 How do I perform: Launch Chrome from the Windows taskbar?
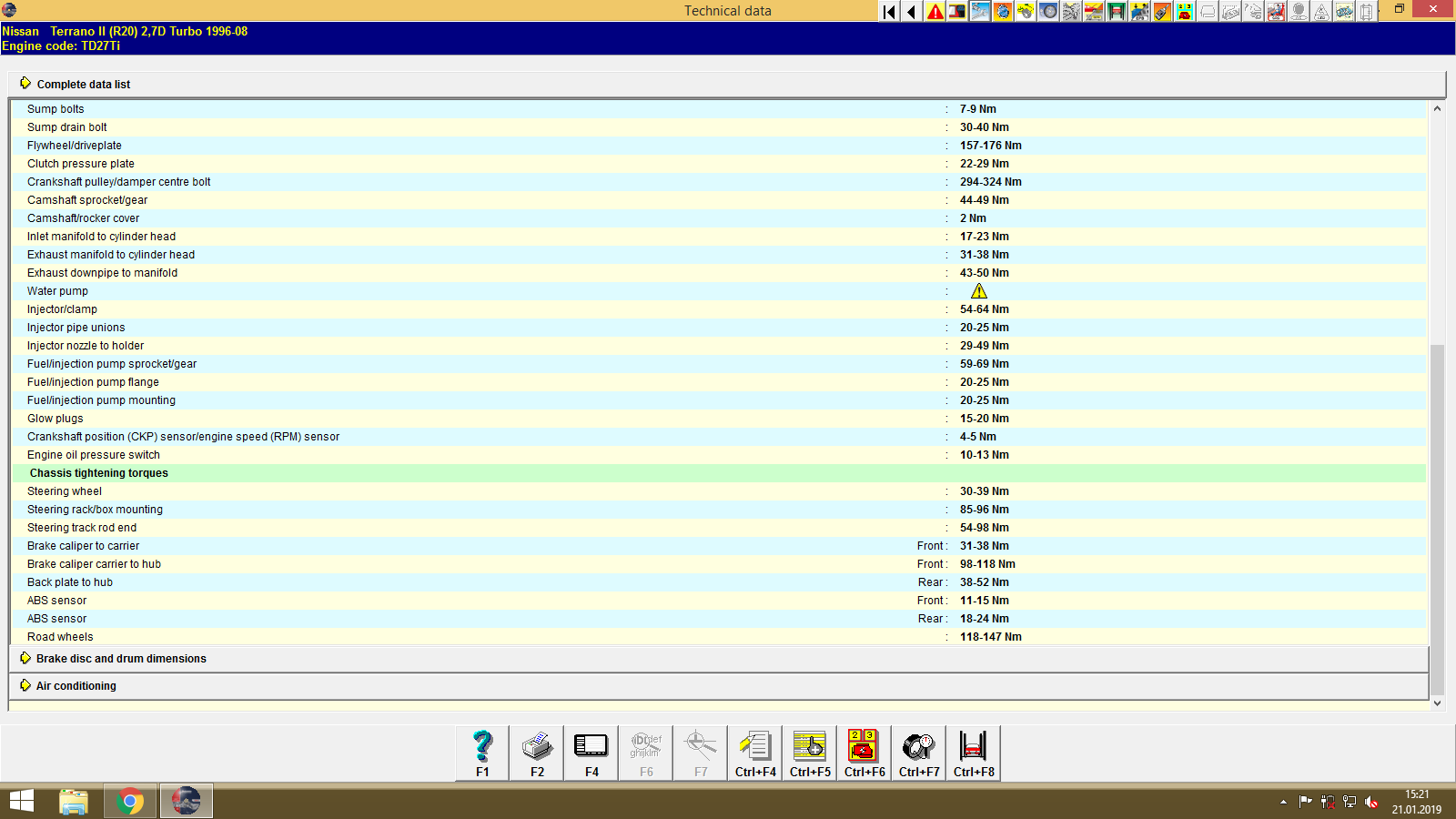(130, 801)
